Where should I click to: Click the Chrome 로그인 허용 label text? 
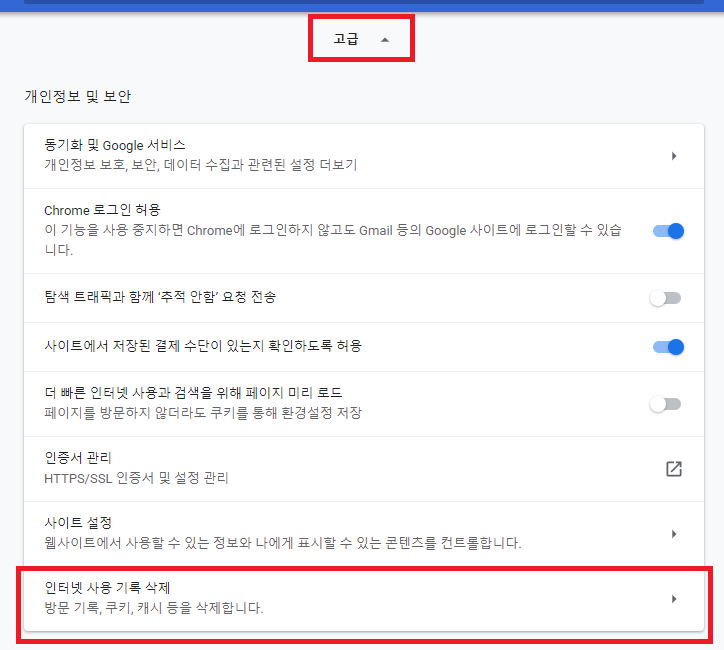pyautogui.click(x=102, y=210)
